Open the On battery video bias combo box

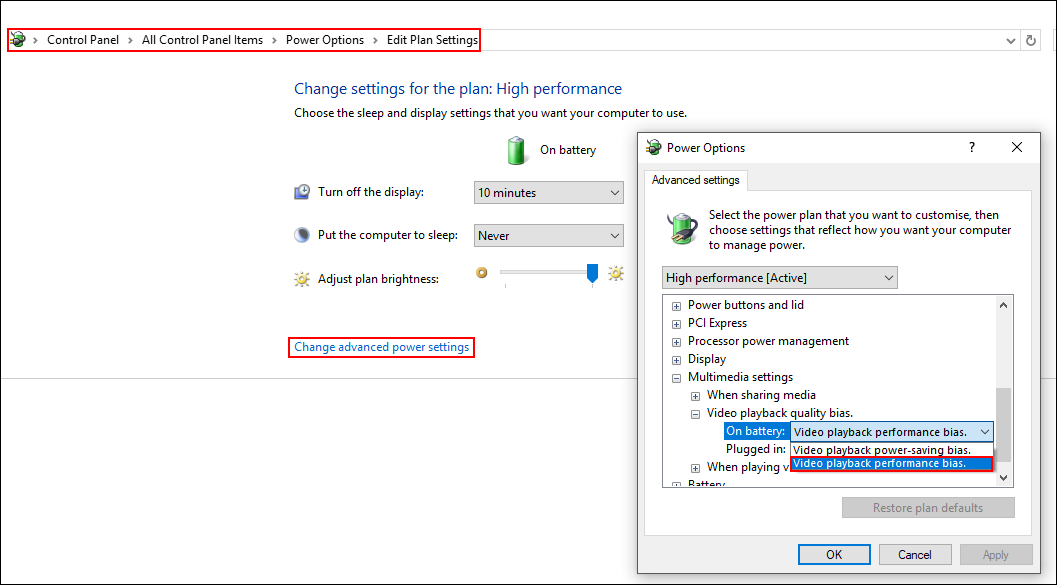(x=891, y=432)
